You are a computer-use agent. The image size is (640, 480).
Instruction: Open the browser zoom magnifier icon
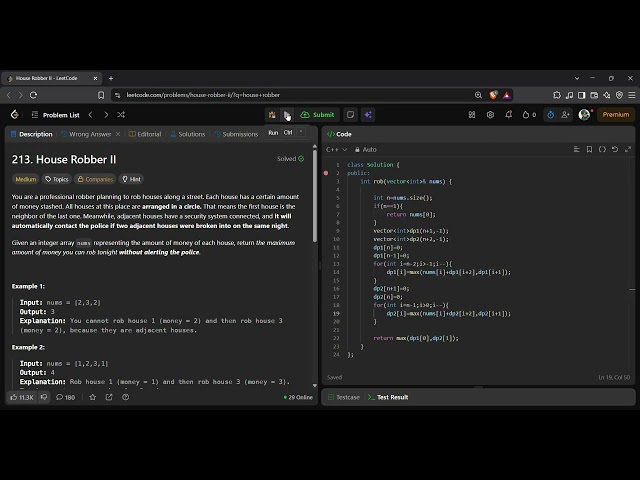tap(478, 95)
